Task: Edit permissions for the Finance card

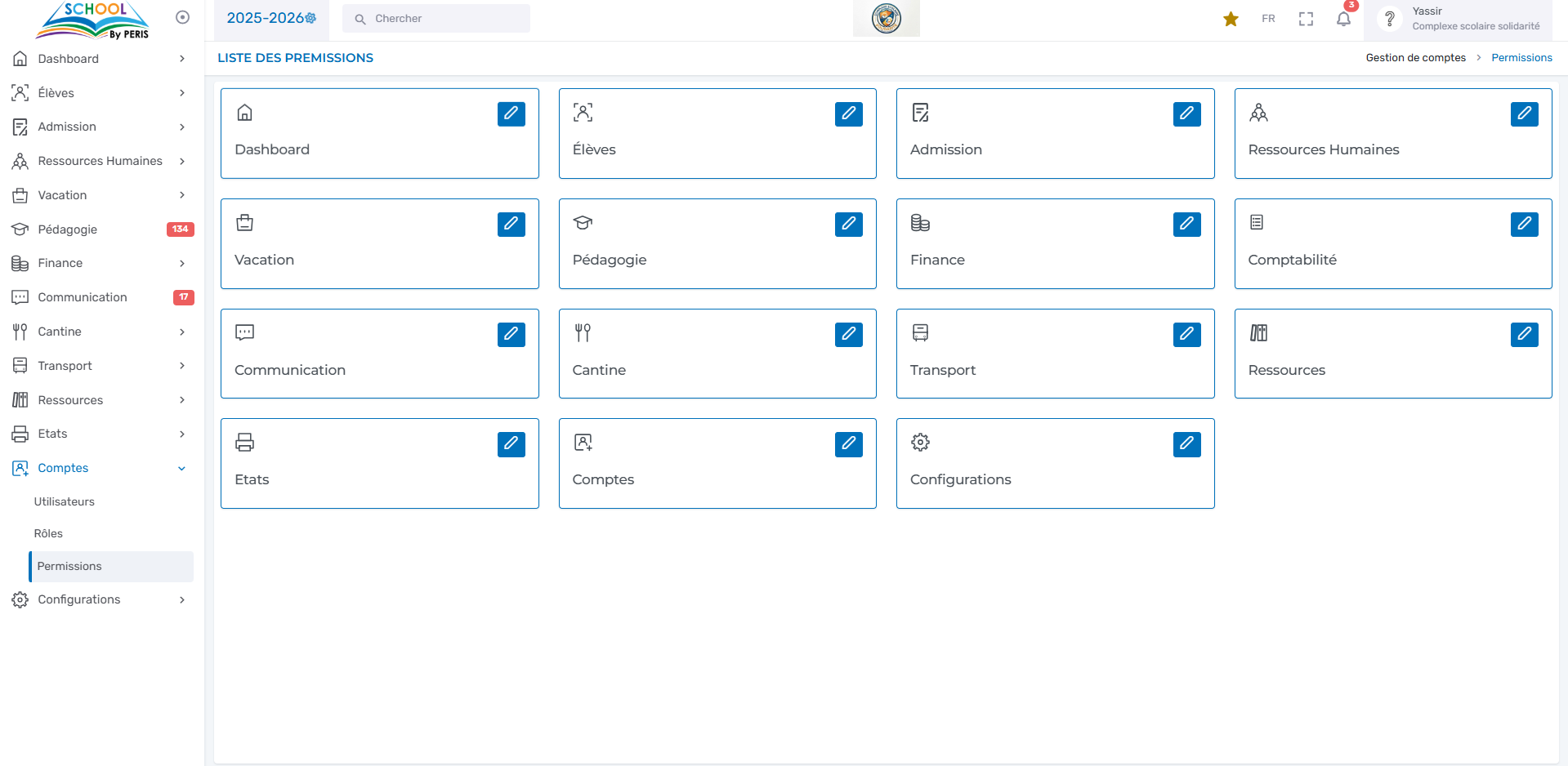Action: click(x=1186, y=224)
